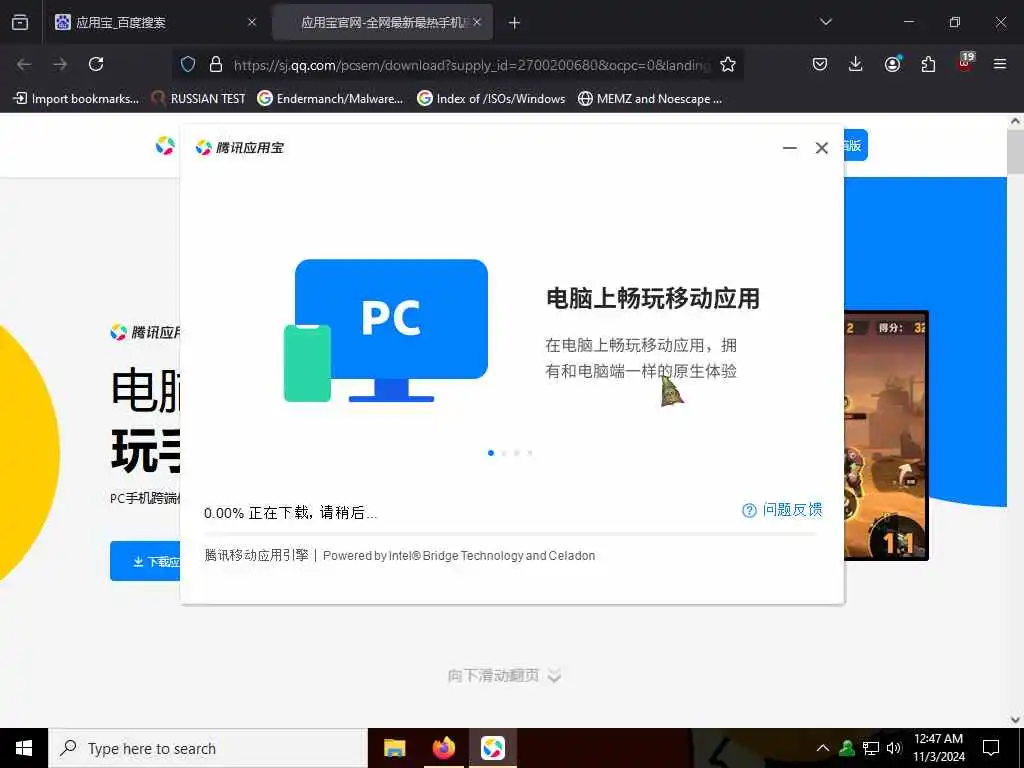Screen dimensions: 1024x768
Task: Click the network tray icon
Action: pos(871,748)
